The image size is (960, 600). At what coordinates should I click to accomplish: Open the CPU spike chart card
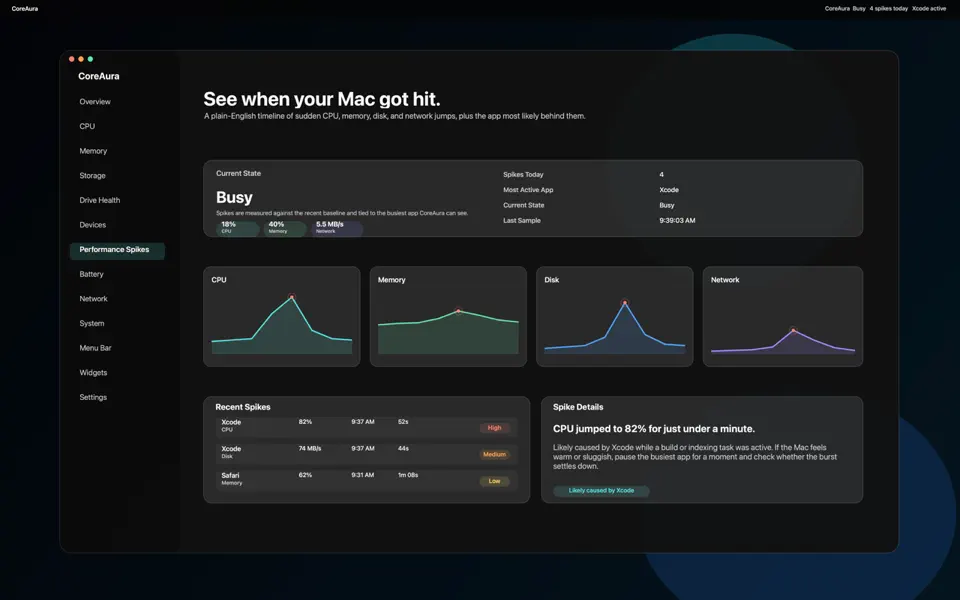282,317
